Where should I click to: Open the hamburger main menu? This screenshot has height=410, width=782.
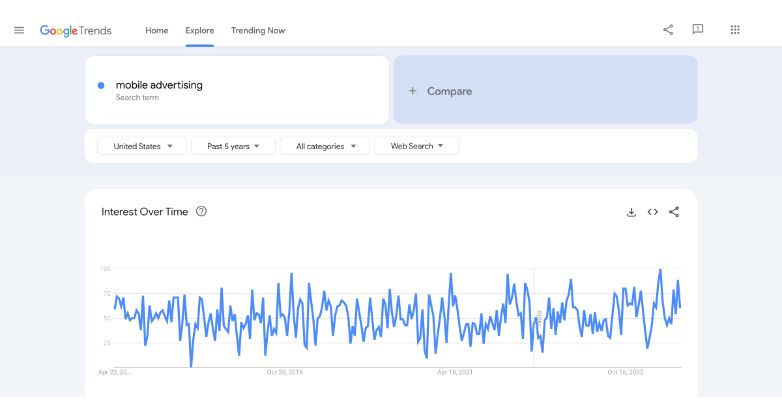coord(19,30)
